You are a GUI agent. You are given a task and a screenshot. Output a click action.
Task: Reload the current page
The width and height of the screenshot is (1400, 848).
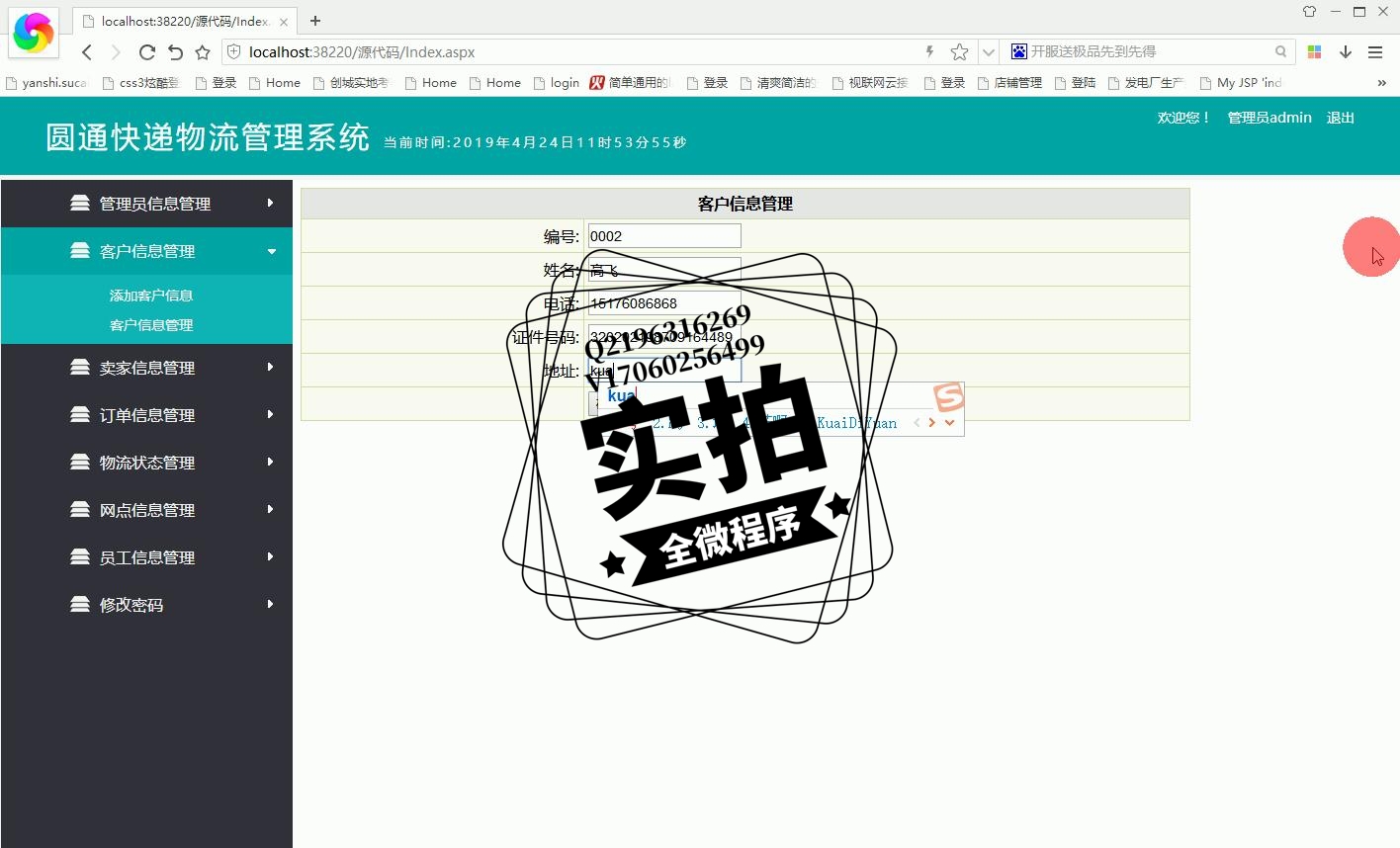point(146,52)
